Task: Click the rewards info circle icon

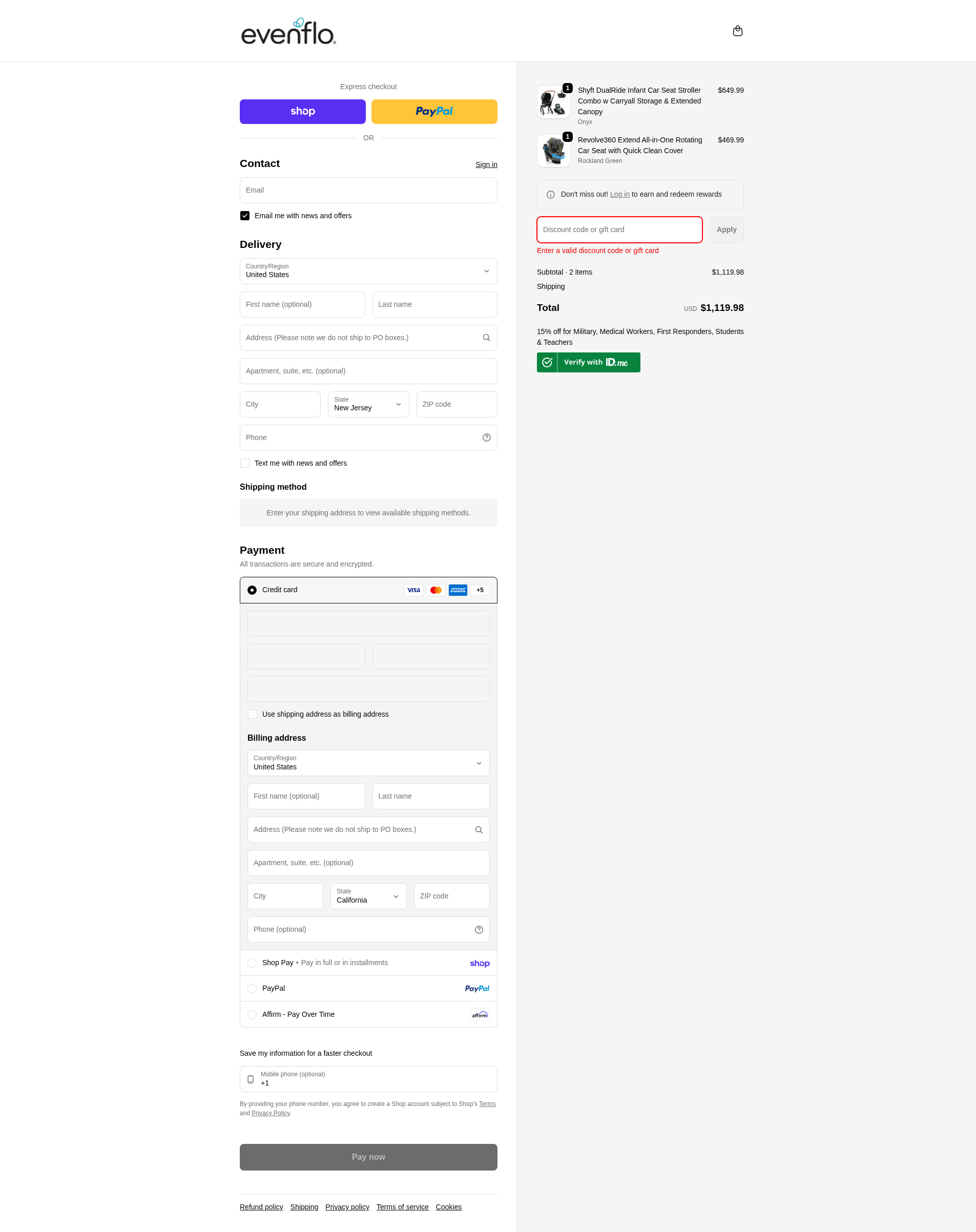Action: coord(550,195)
